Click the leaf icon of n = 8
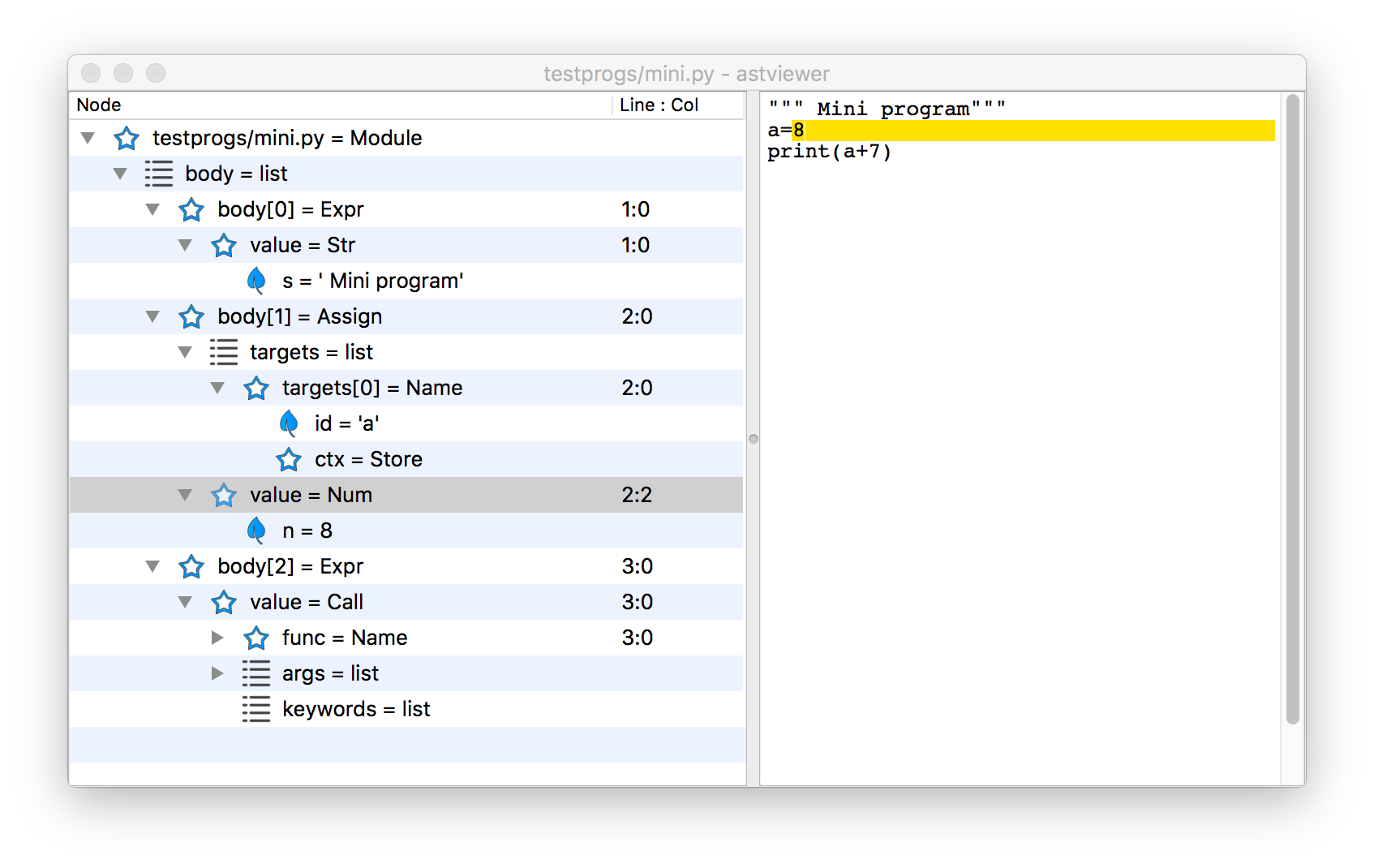The image size is (1374, 868). click(256, 531)
